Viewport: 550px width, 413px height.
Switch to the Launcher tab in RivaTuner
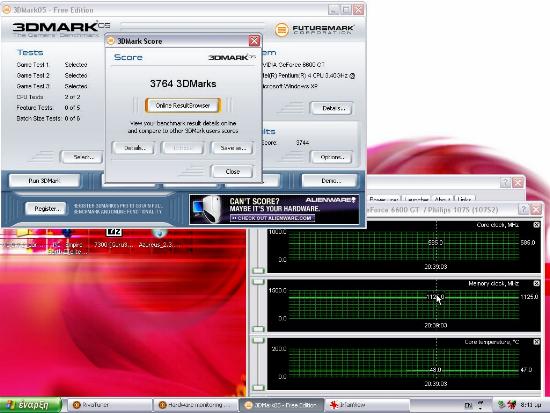pyautogui.click(x=416, y=199)
